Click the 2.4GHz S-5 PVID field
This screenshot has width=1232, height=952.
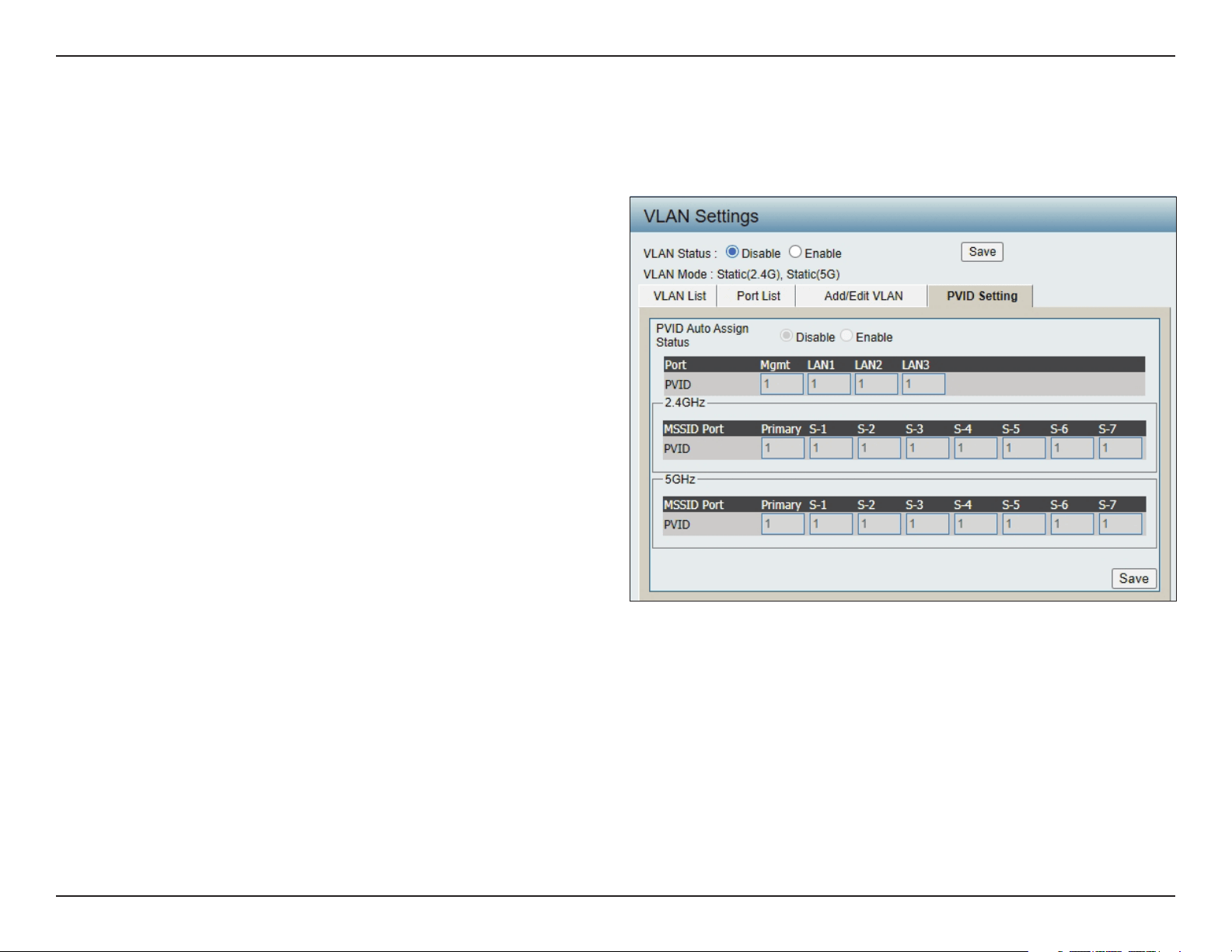[1024, 448]
